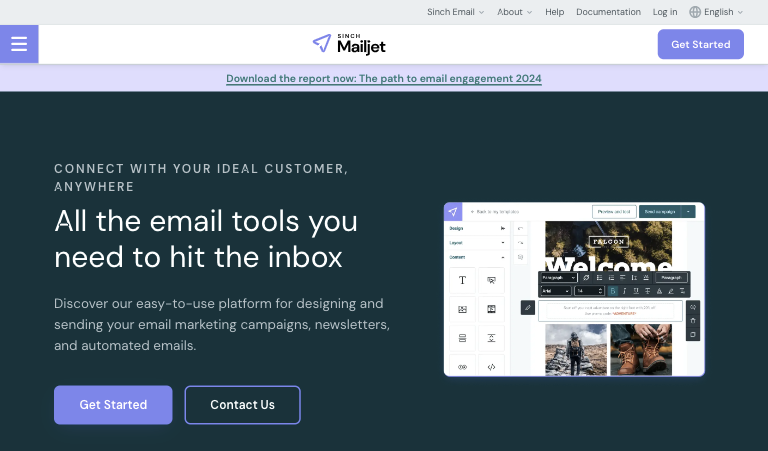Open the Paragraph style dropdown in toolbar
The width and height of the screenshot is (768, 451).
point(559,278)
